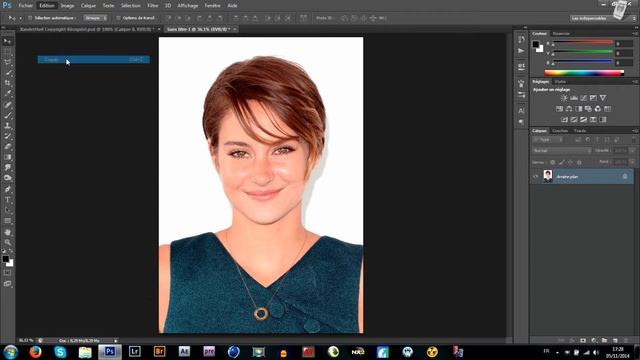Add a layer mask from the Layers panel footer

click(583, 340)
